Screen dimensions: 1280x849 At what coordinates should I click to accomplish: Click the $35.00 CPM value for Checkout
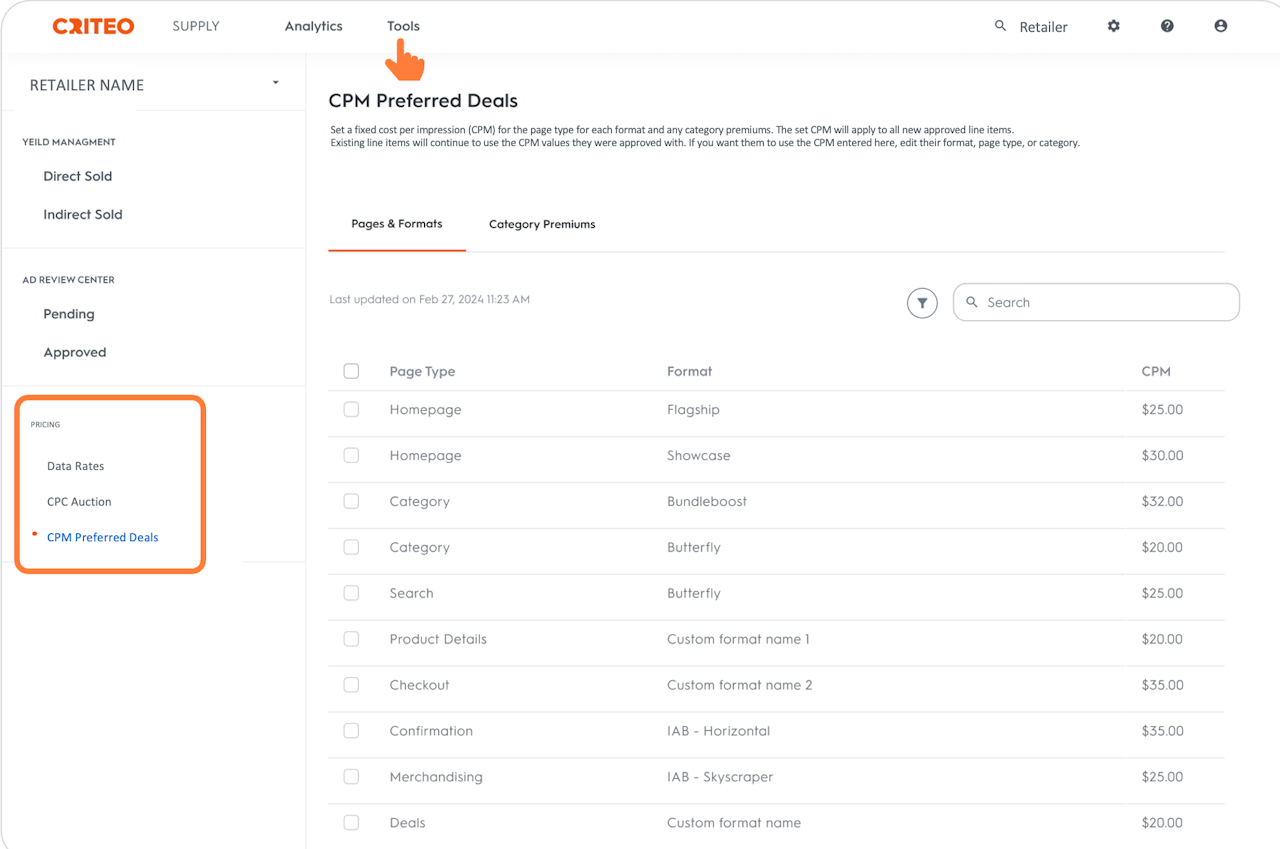point(1162,685)
